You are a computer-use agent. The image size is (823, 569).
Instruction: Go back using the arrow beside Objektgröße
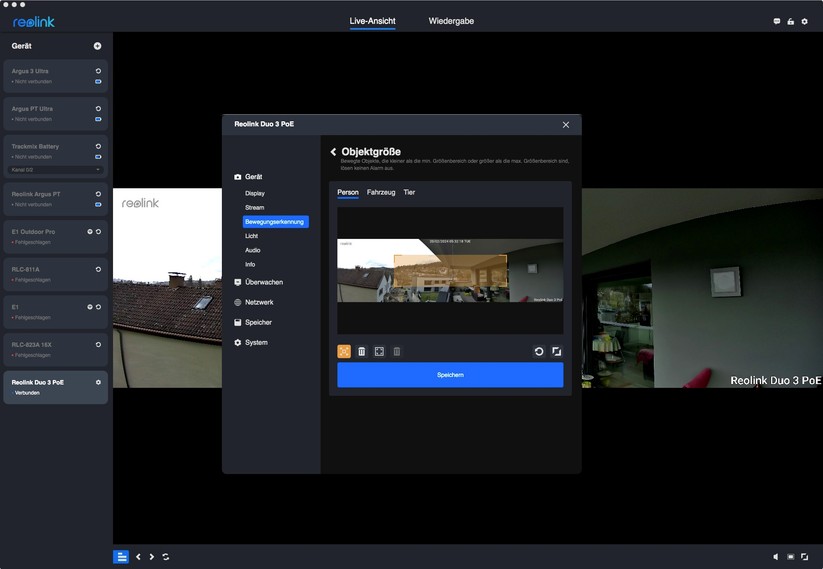click(x=333, y=152)
